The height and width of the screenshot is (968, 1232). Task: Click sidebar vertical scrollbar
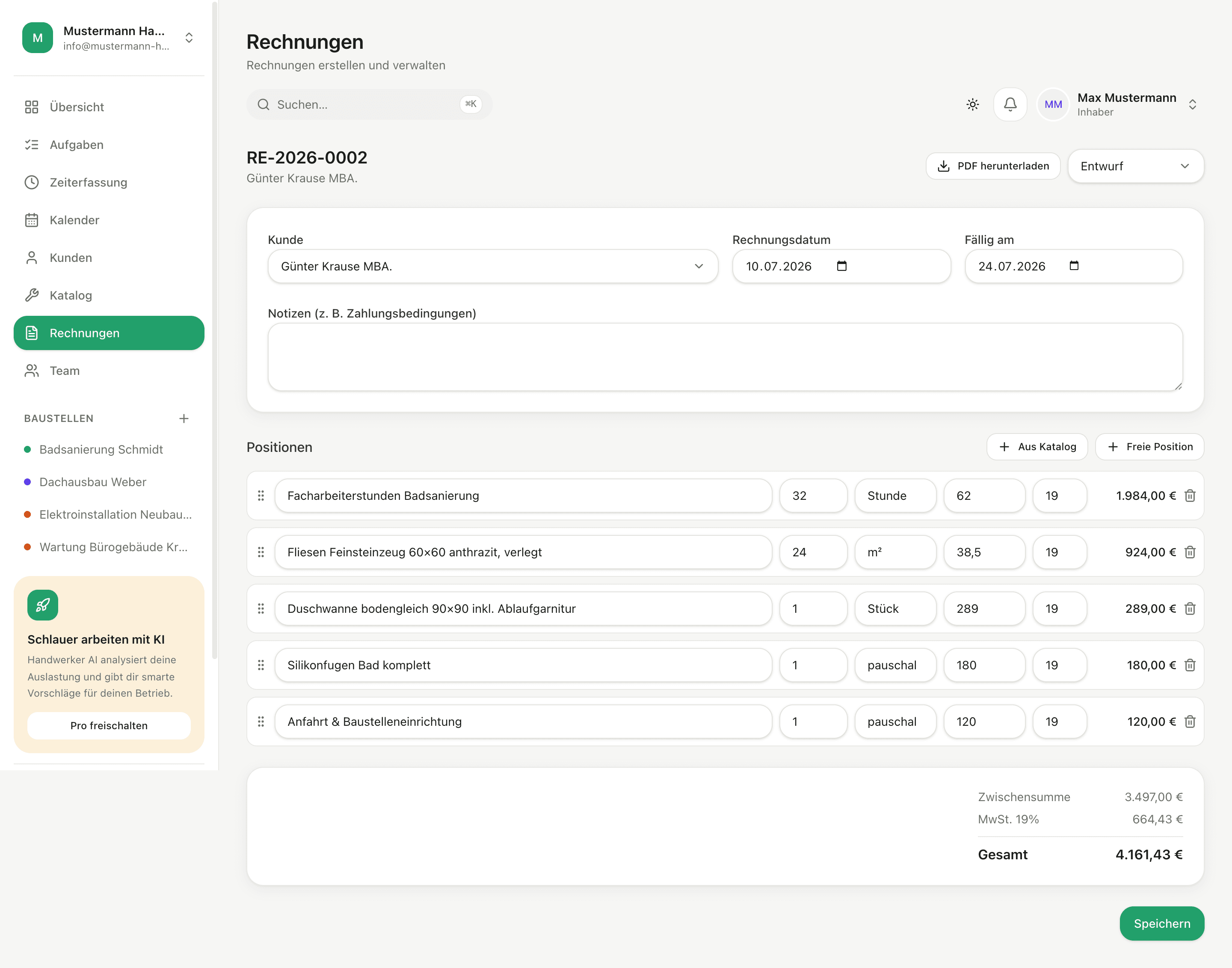tap(215, 330)
